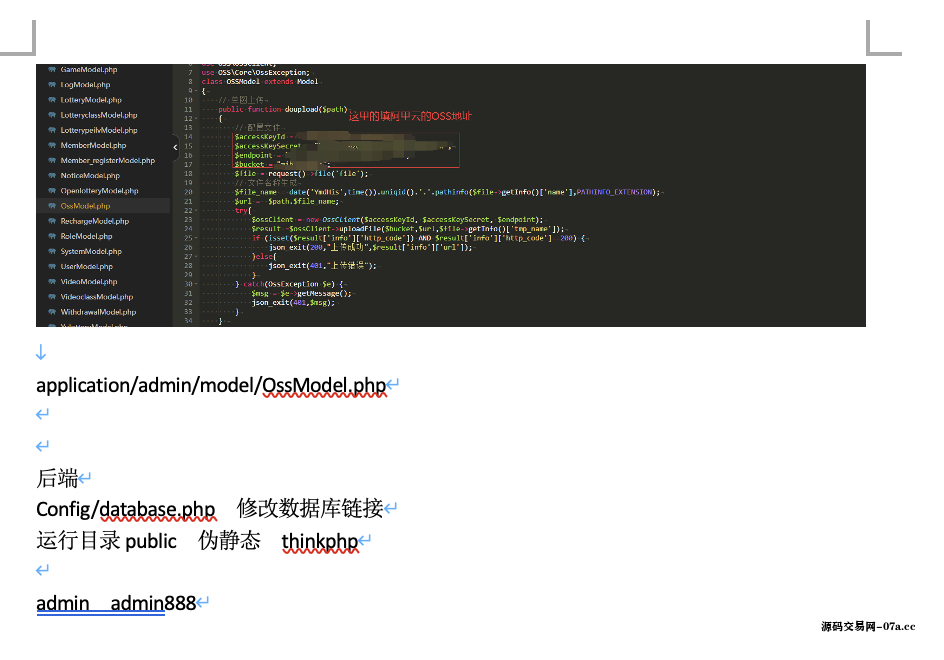Screen dimensions: 944x660
Task: Click the PHP icon beside NoticeModel.php
Action: 50,175
